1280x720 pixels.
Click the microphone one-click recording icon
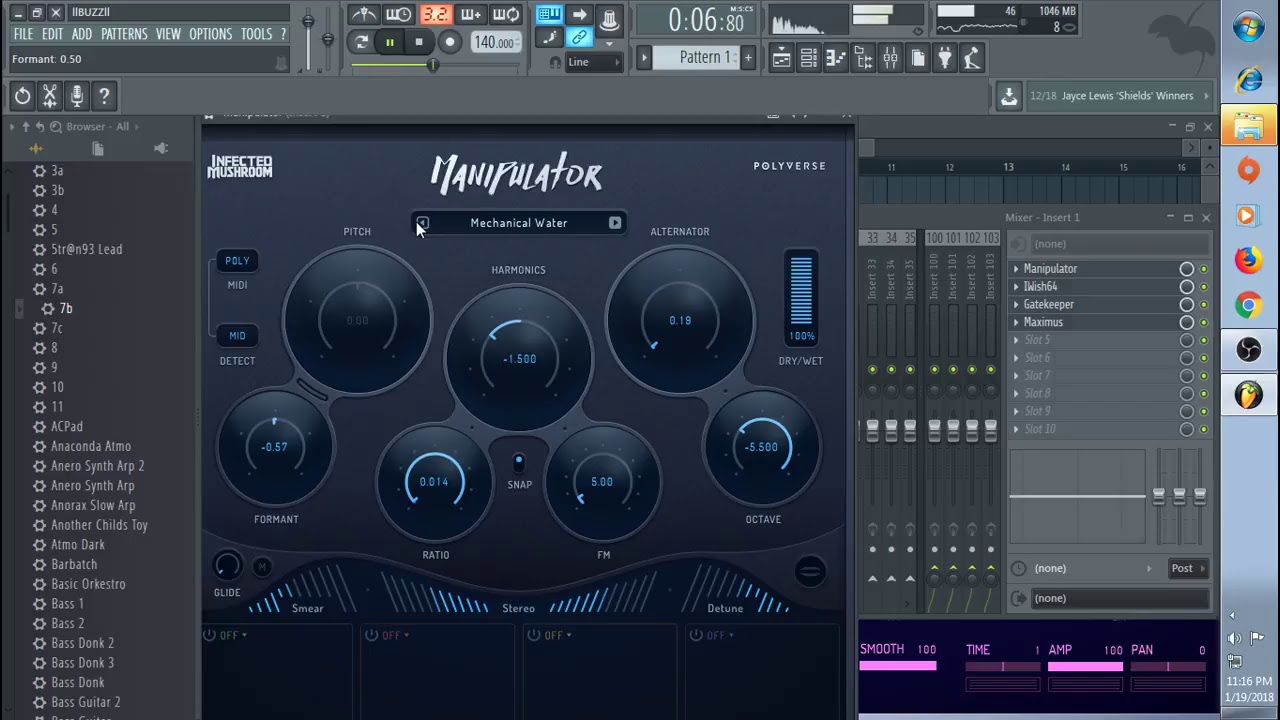(x=76, y=96)
